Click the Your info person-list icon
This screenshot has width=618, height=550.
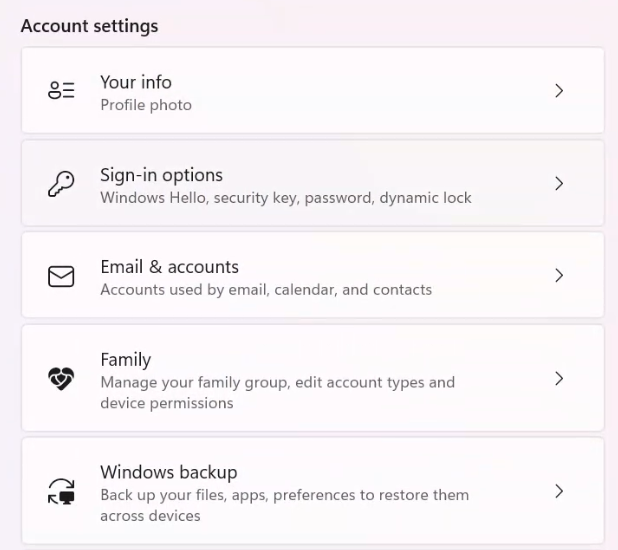61,90
